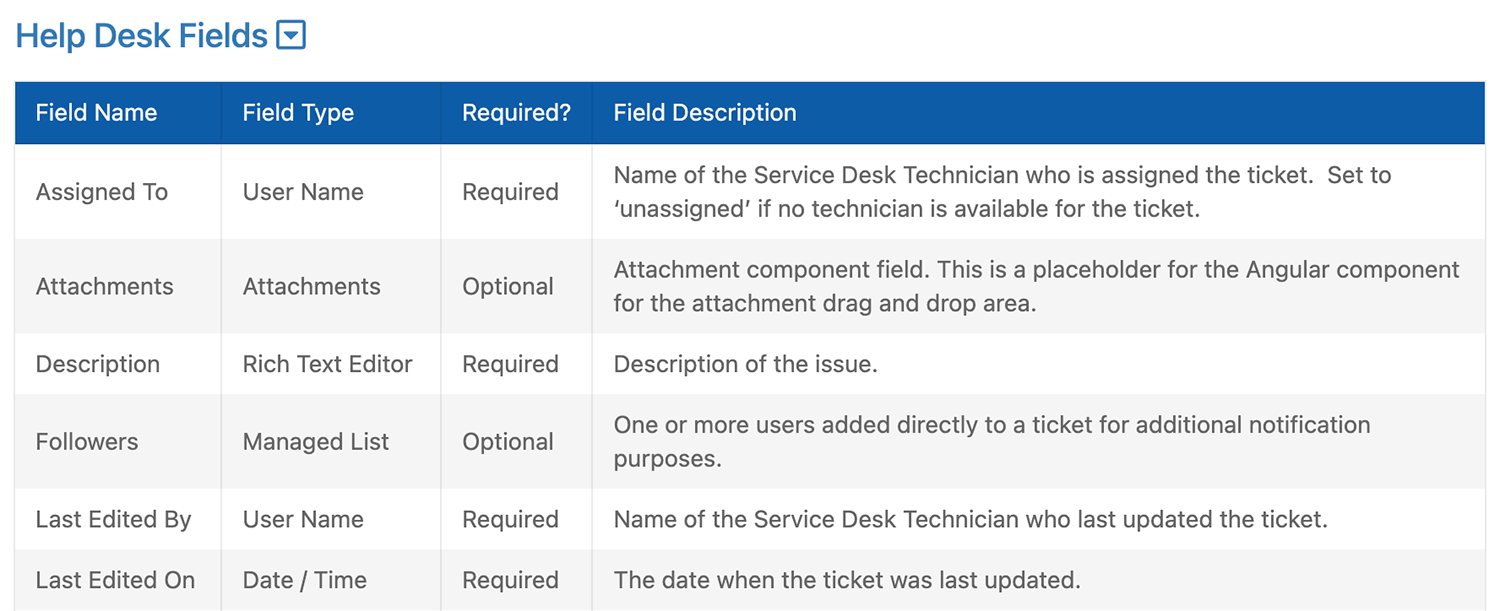Sort by the Field Name column header
Viewport: 1500px width, 611px height.
coord(96,113)
